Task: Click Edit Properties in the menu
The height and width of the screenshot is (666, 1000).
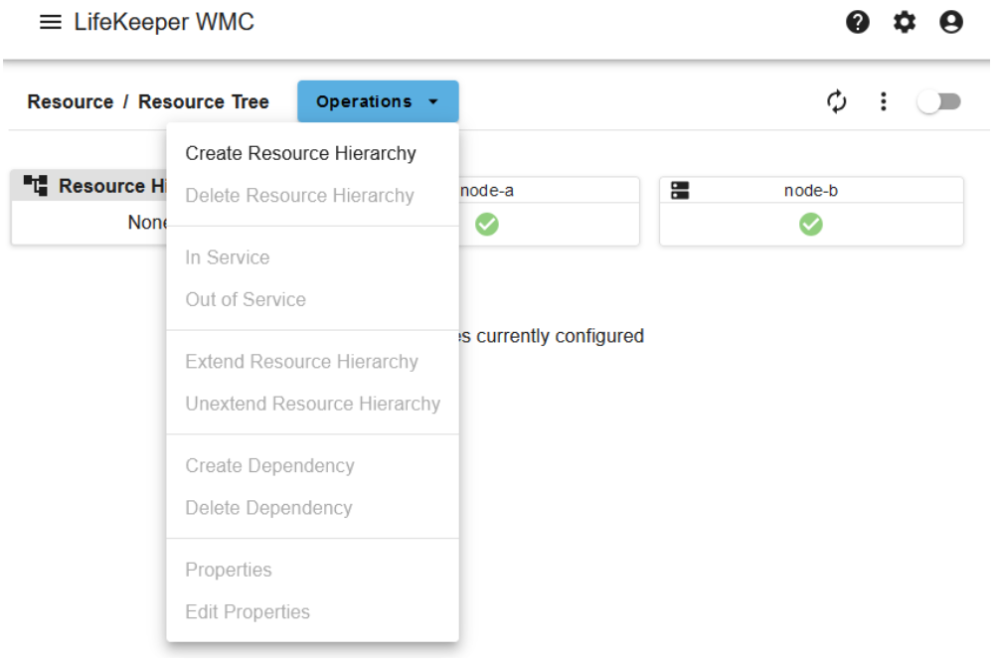Action: pyautogui.click(x=247, y=611)
